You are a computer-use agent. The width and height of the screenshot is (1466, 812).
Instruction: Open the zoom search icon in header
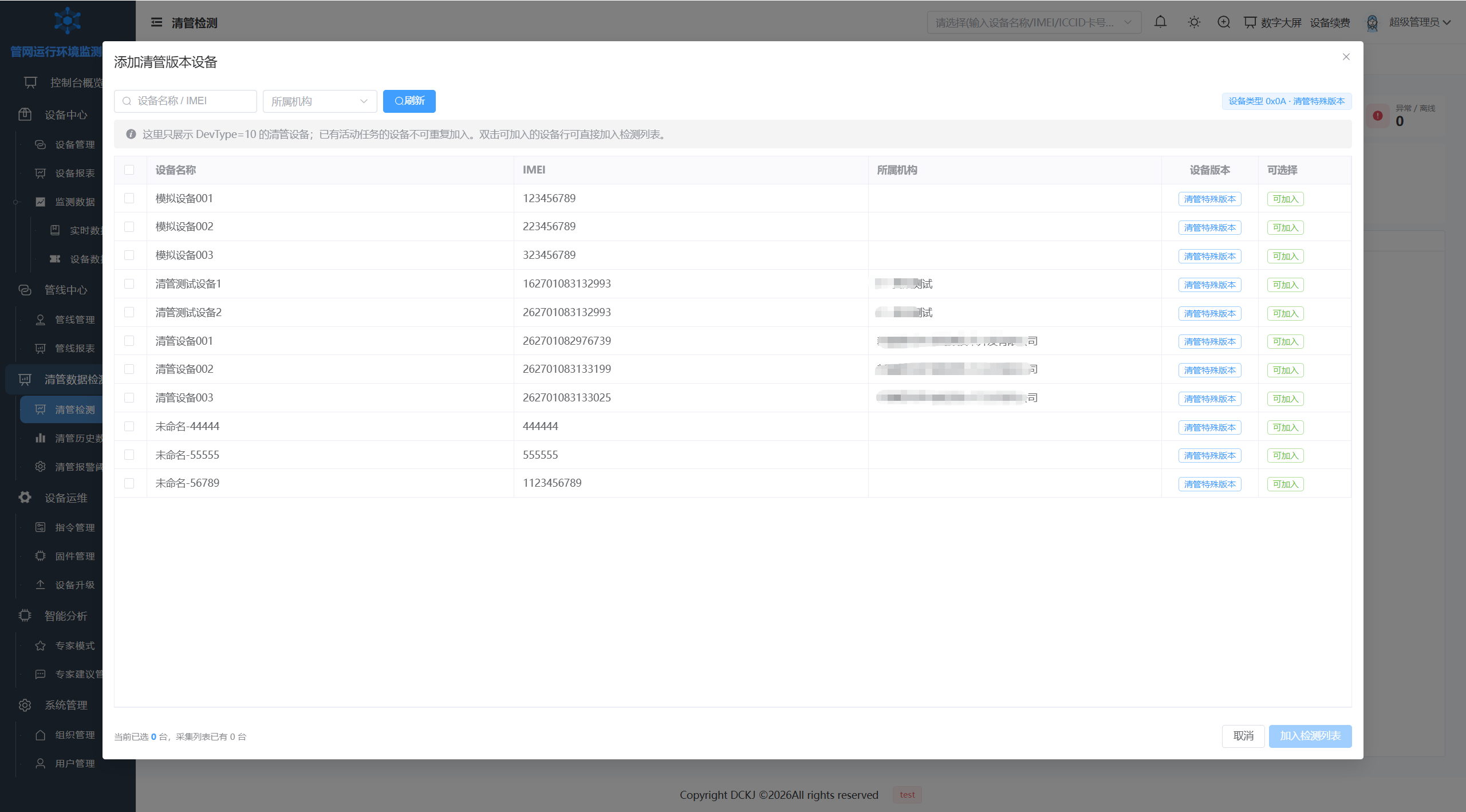coord(1224,22)
